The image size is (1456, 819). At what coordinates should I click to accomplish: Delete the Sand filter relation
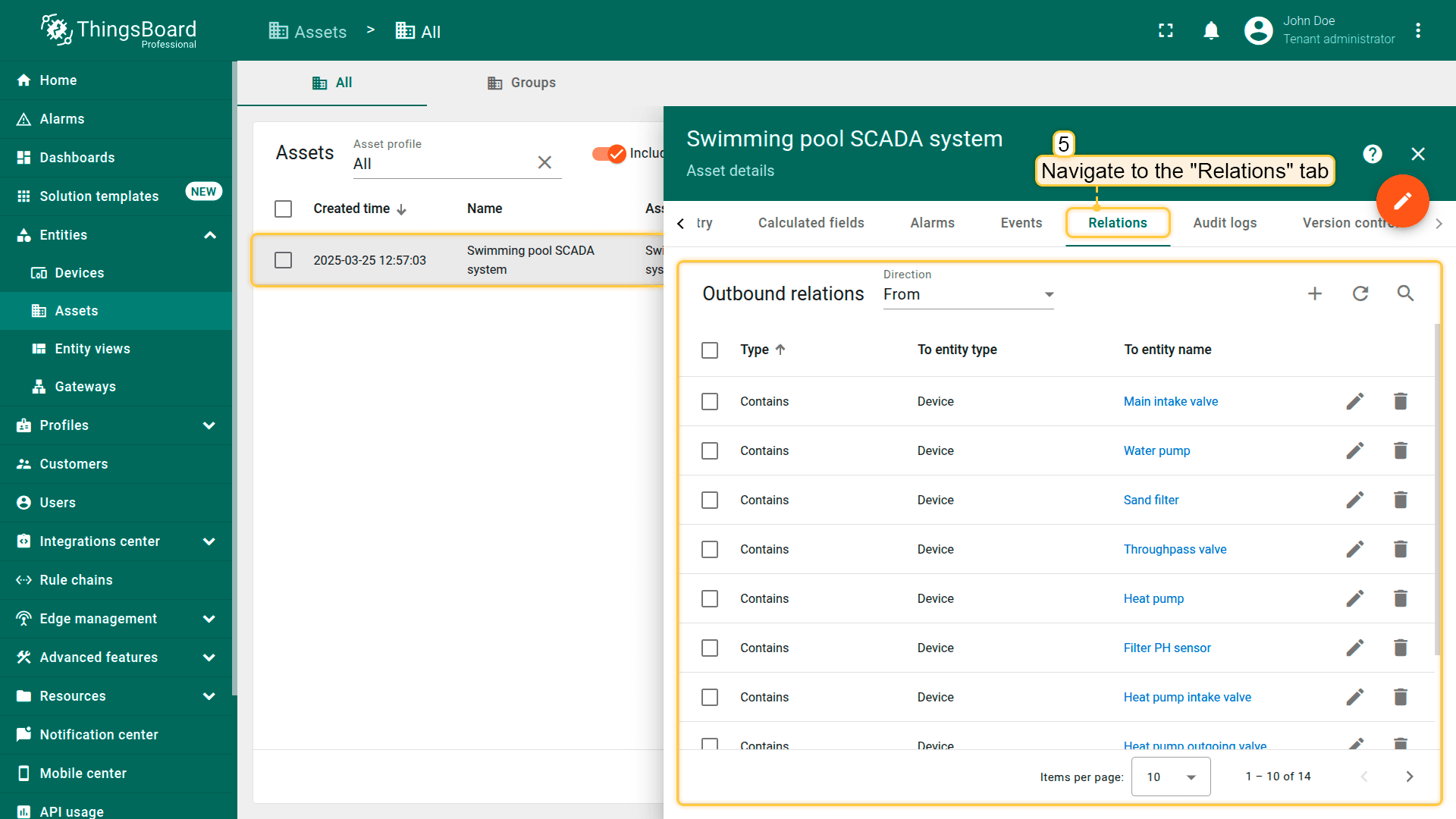(x=1400, y=500)
